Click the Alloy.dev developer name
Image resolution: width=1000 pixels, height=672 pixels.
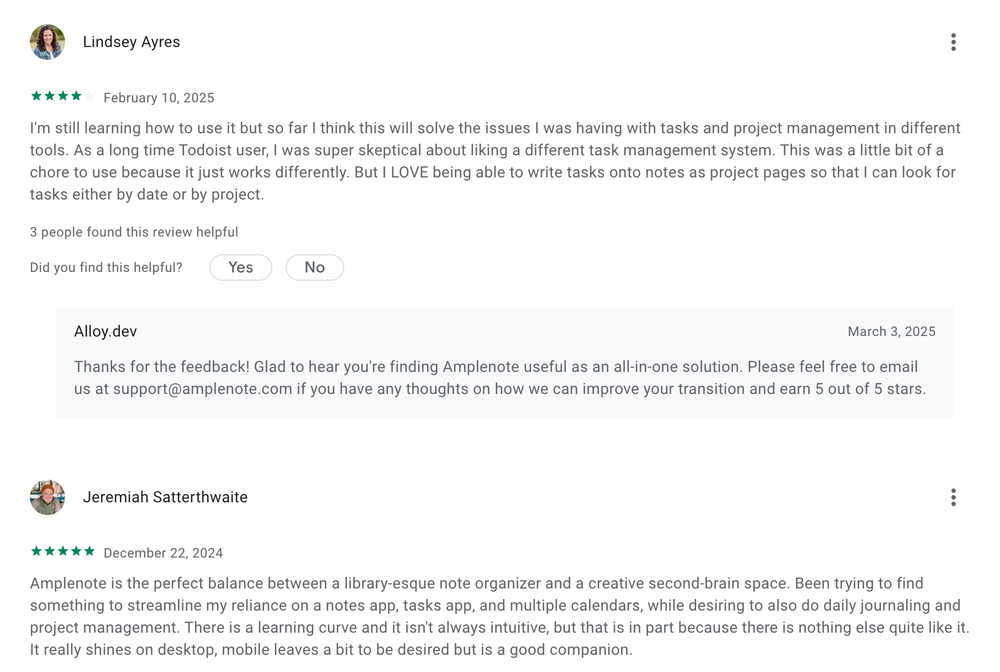(x=105, y=331)
